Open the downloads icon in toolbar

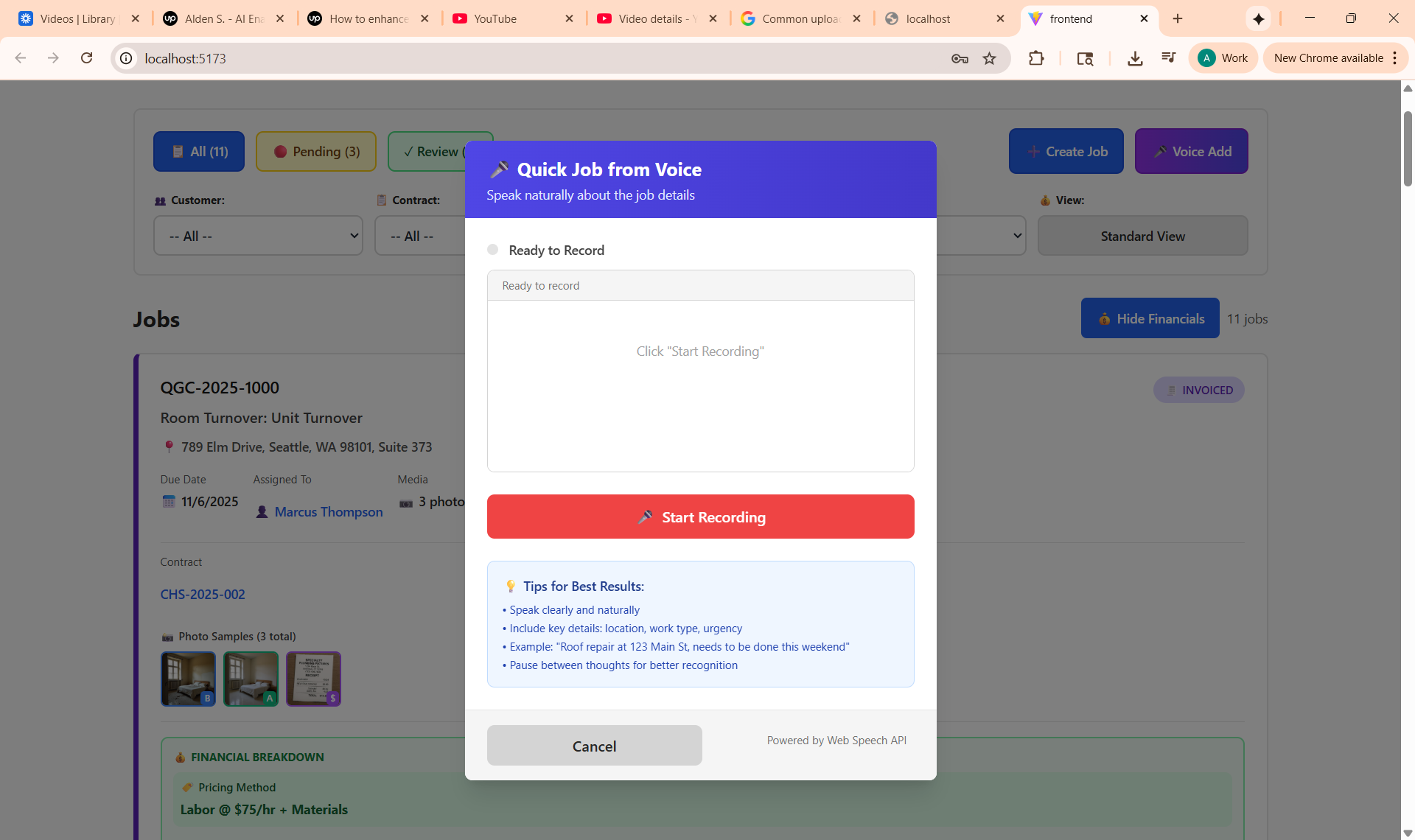[1135, 58]
